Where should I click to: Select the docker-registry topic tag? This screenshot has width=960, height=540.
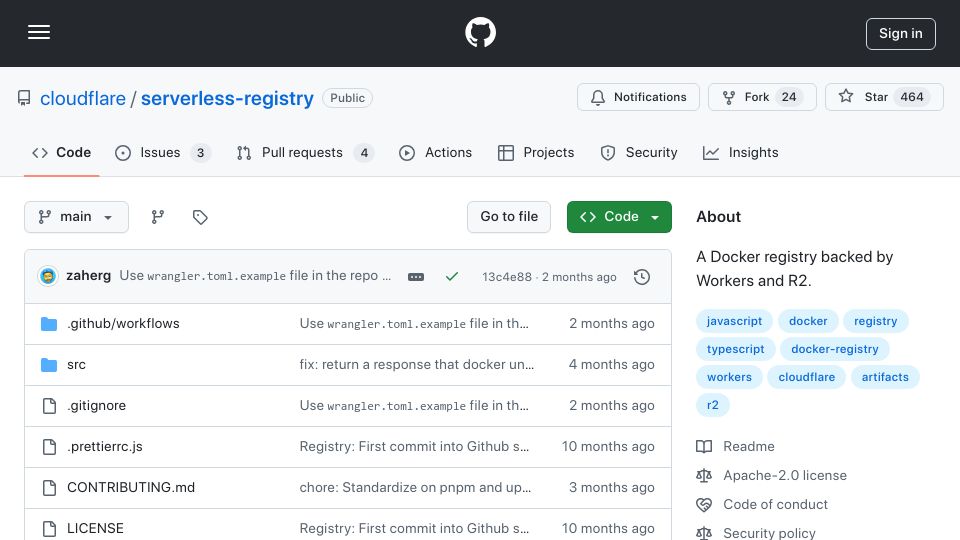pyautogui.click(x=834, y=349)
